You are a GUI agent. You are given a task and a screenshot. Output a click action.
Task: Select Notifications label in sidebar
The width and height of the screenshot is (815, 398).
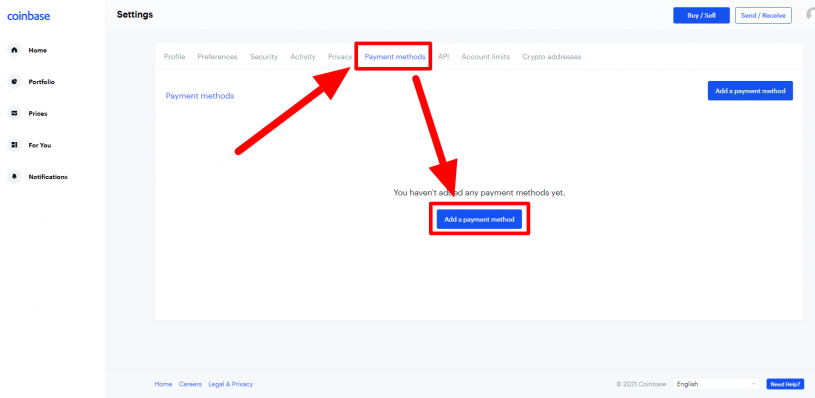[x=48, y=177]
